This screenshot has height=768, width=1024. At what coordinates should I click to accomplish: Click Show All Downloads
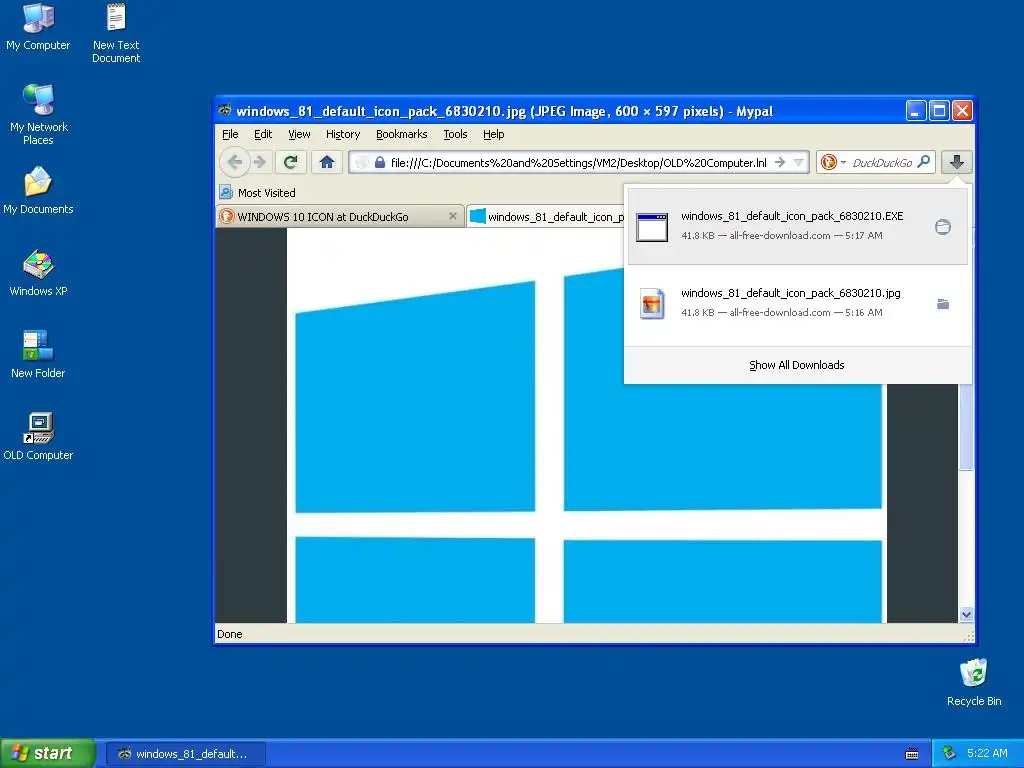797,365
